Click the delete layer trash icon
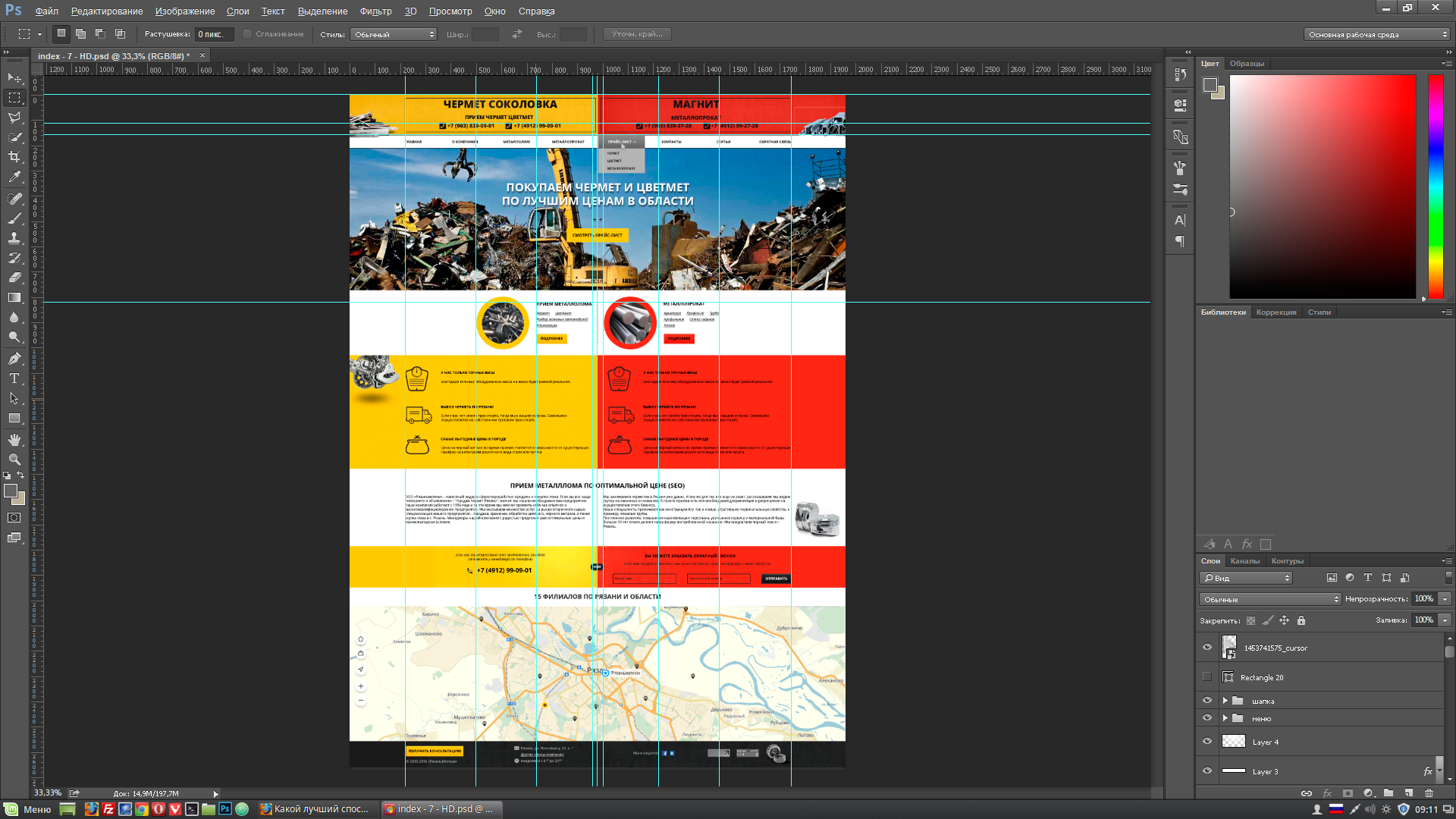 tap(1429, 793)
